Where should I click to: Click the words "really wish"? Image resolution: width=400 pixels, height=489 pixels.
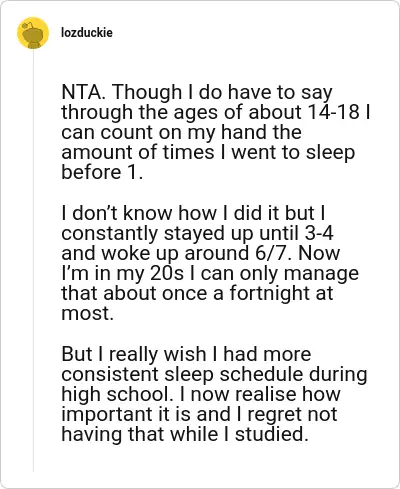pos(157,355)
